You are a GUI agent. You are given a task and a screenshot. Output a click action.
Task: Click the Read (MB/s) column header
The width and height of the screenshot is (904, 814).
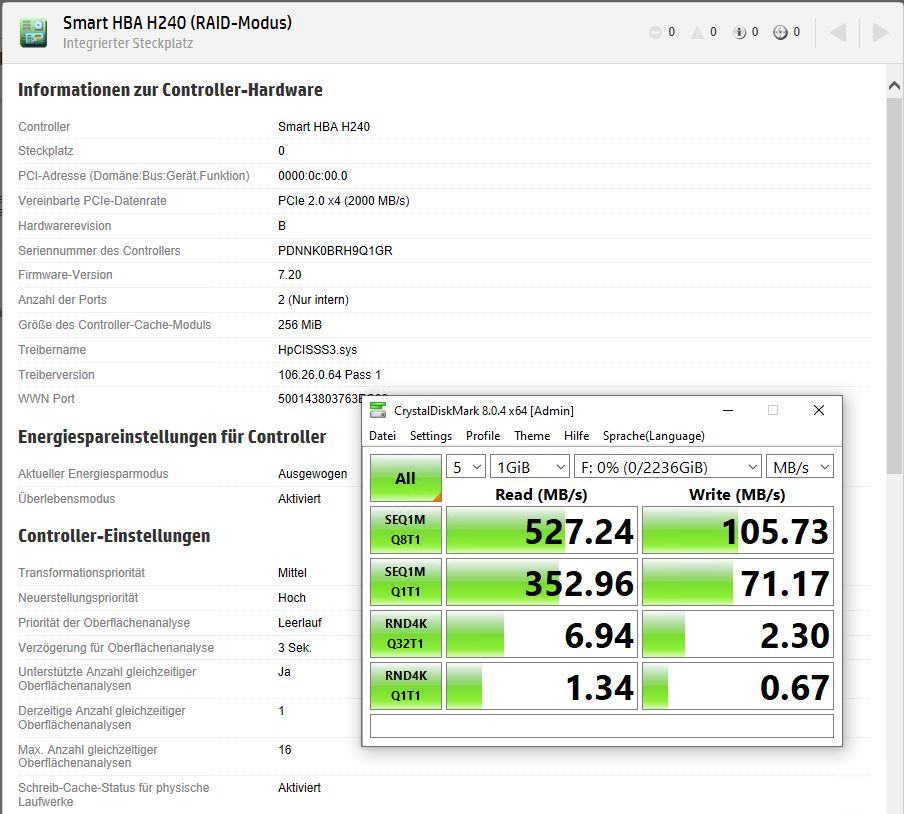(541, 495)
